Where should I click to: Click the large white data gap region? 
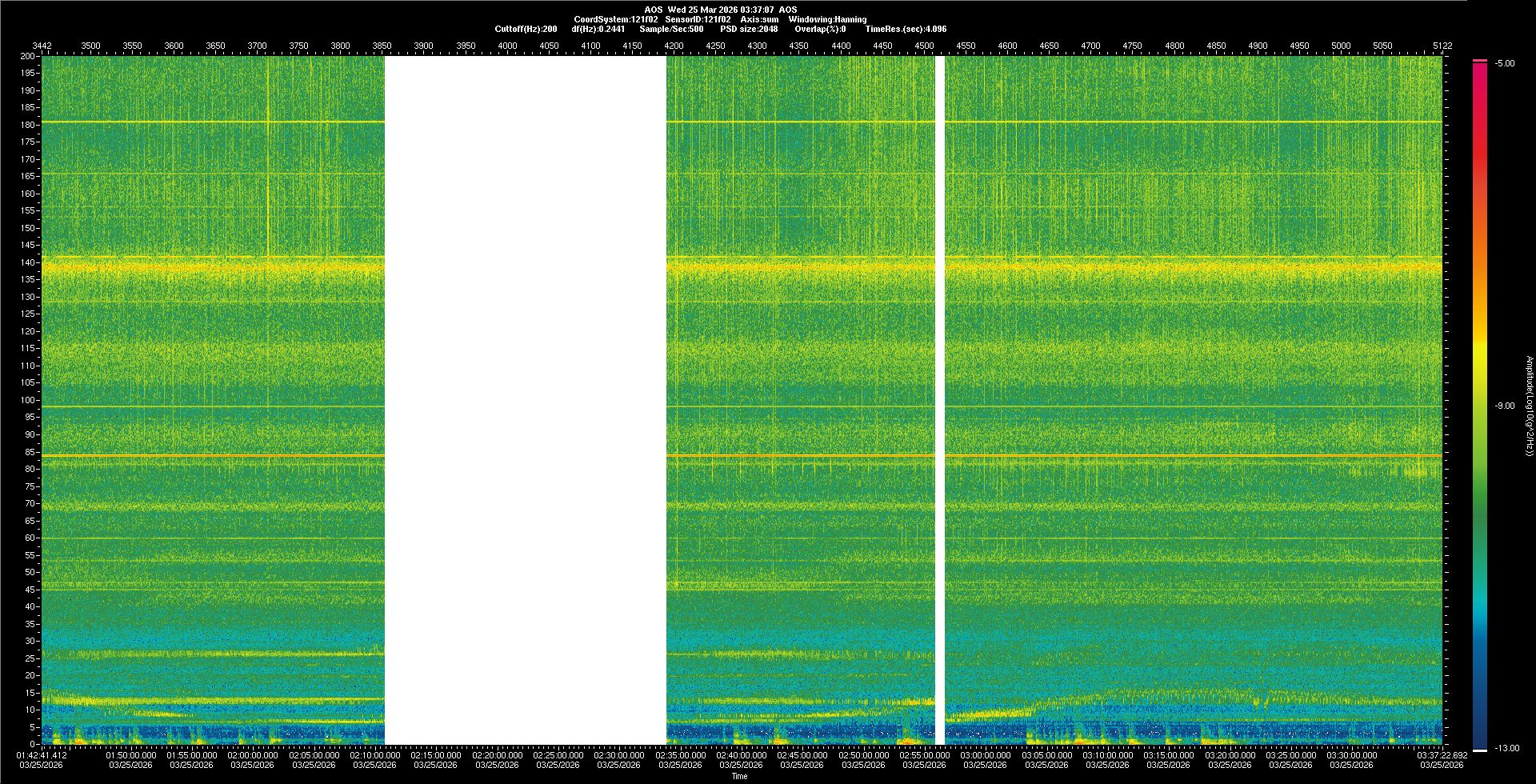[x=525, y=400]
